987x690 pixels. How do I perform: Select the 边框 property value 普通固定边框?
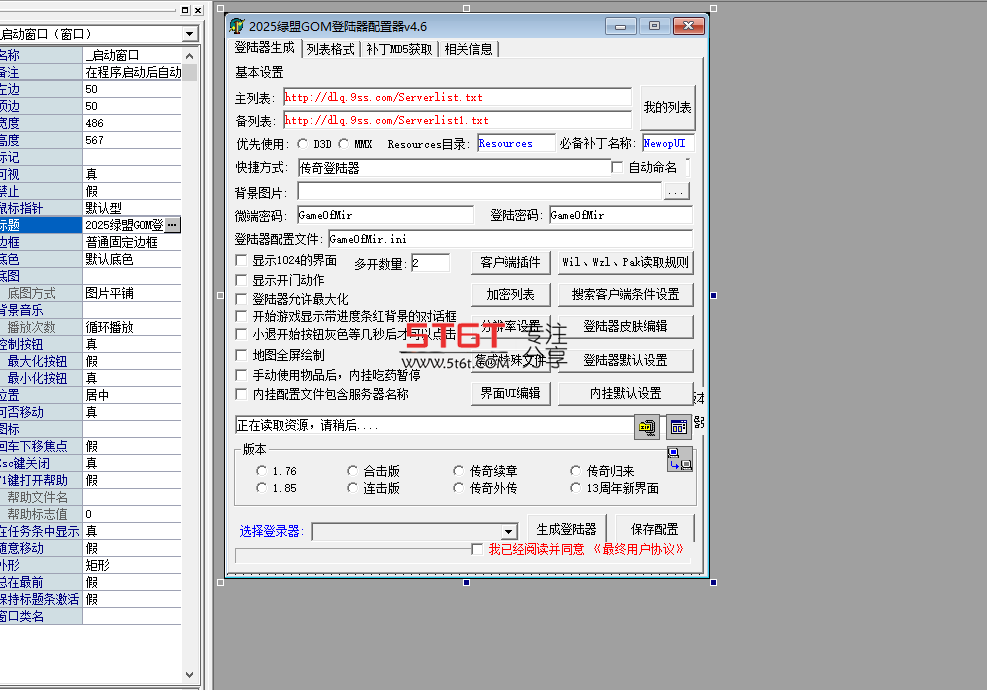coord(132,242)
